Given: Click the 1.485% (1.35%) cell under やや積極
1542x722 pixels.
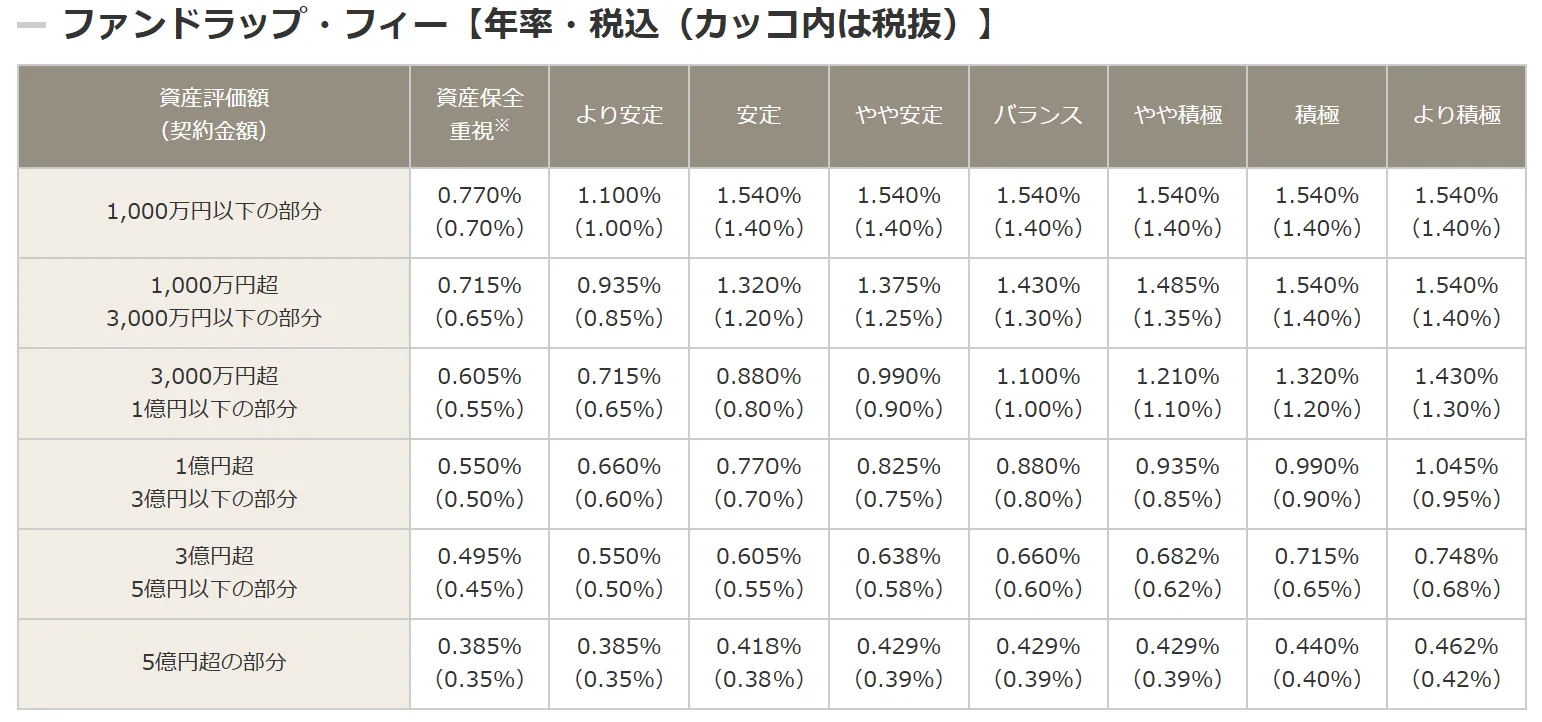Looking at the screenshot, I should pos(1177,302).
